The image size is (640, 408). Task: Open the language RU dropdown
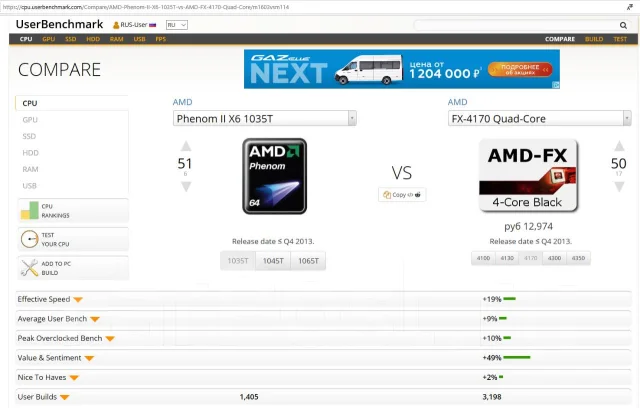[x=177, y=25]
